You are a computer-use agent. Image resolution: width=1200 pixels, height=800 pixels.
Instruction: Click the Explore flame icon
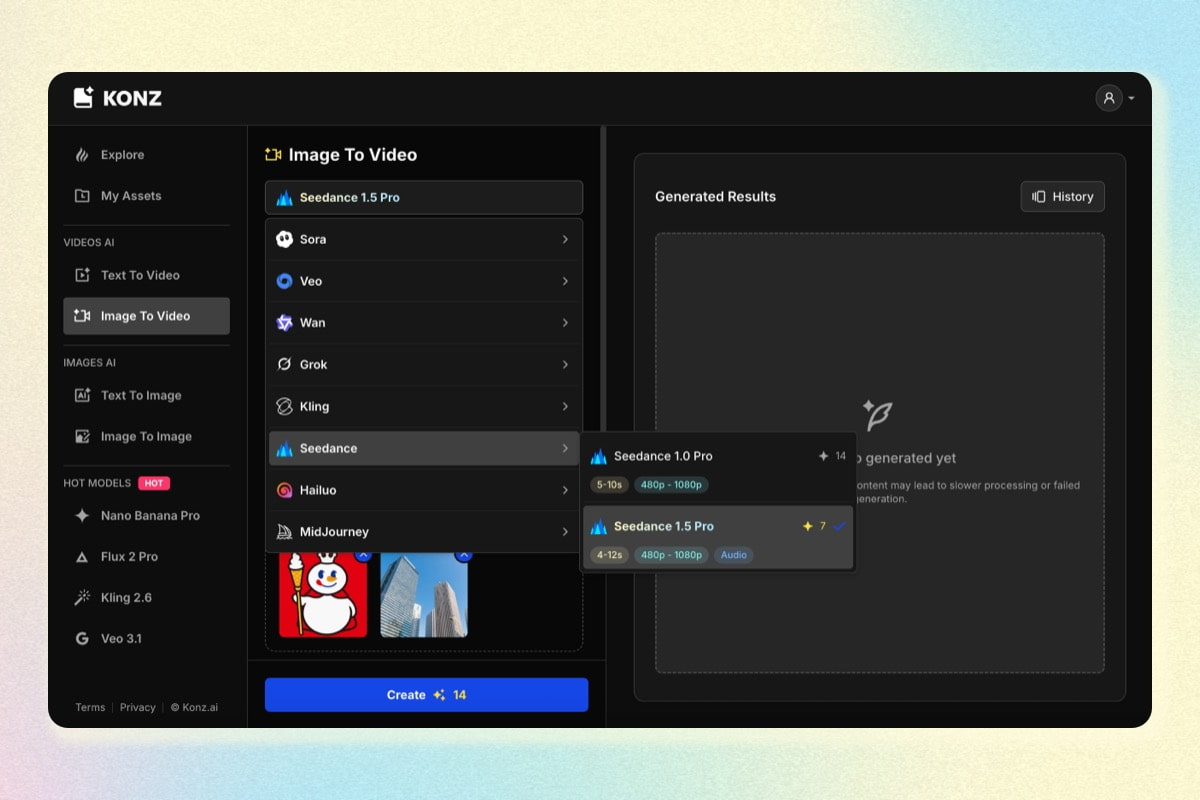[x=82, y=155]
